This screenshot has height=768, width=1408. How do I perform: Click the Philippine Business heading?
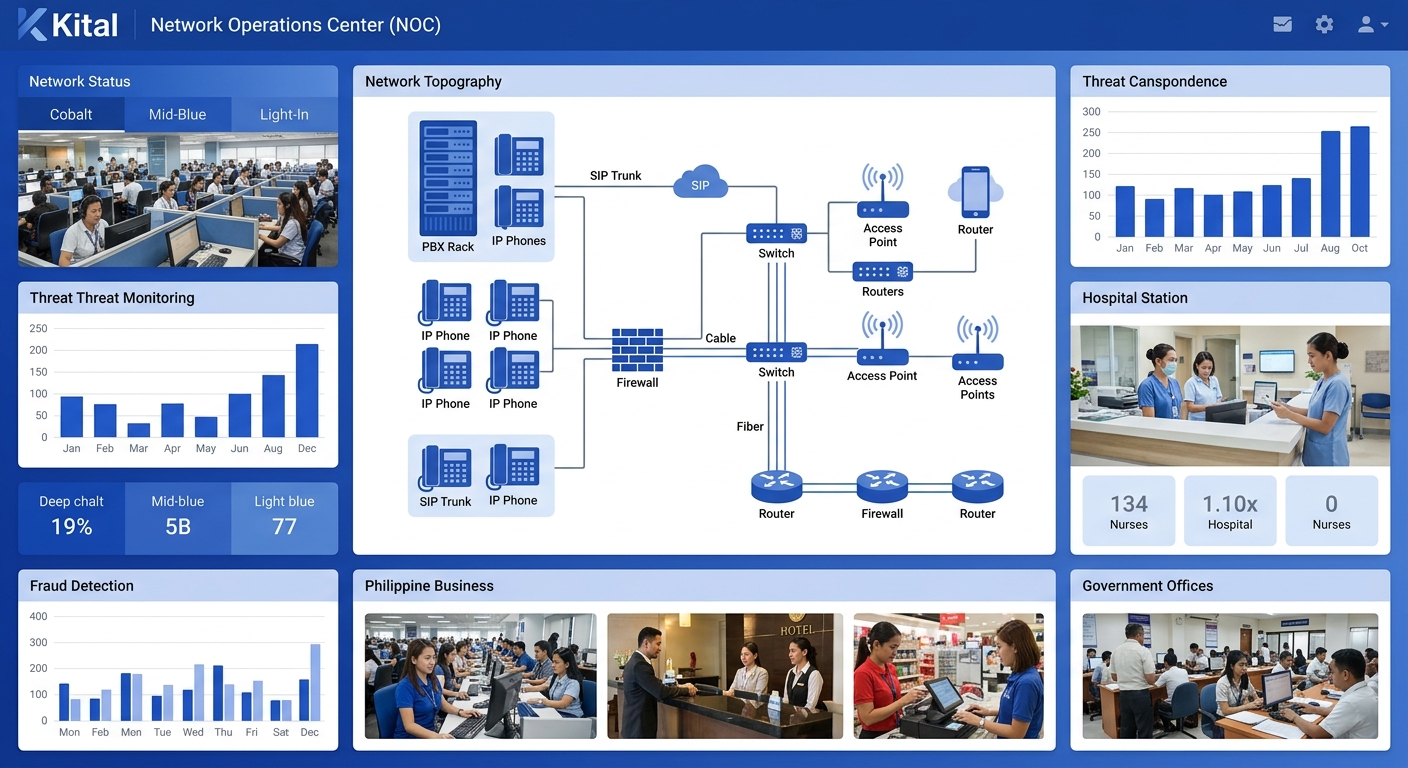(x=429, y=585)
